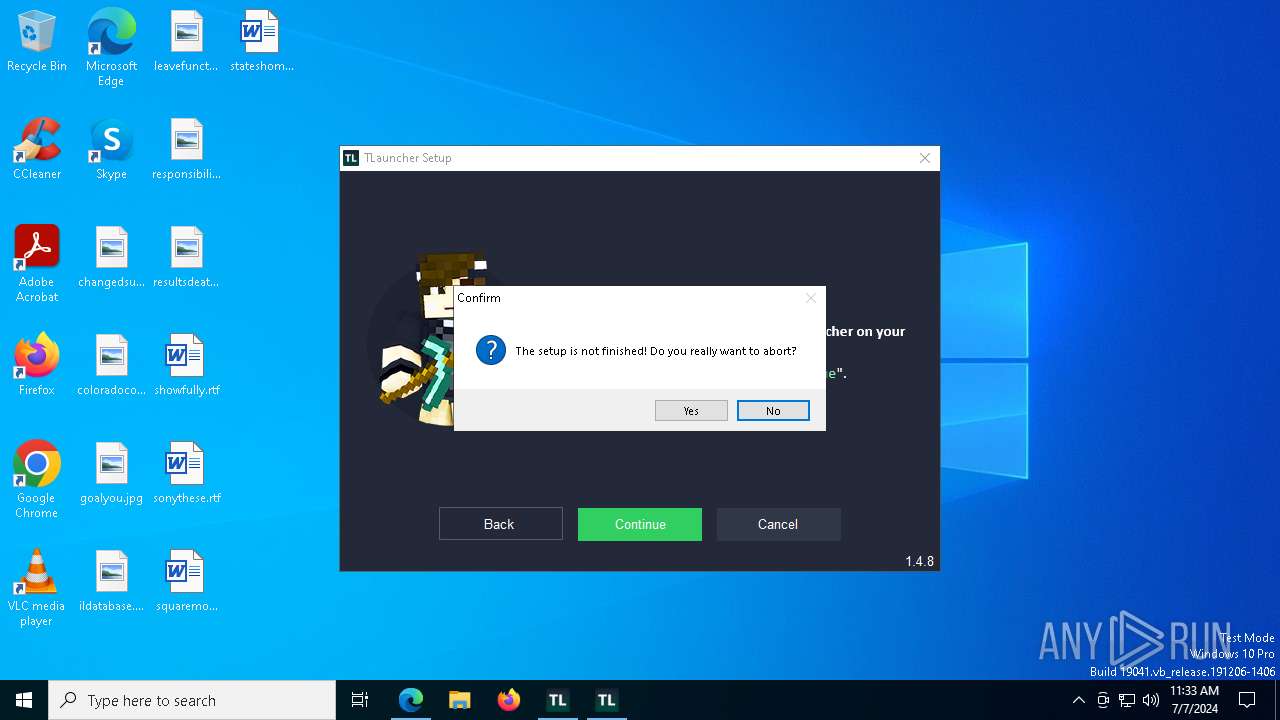Open the Recycle Bin desktop icon
The width and height of the screenshot is (1280, 720).
[37, 42]
